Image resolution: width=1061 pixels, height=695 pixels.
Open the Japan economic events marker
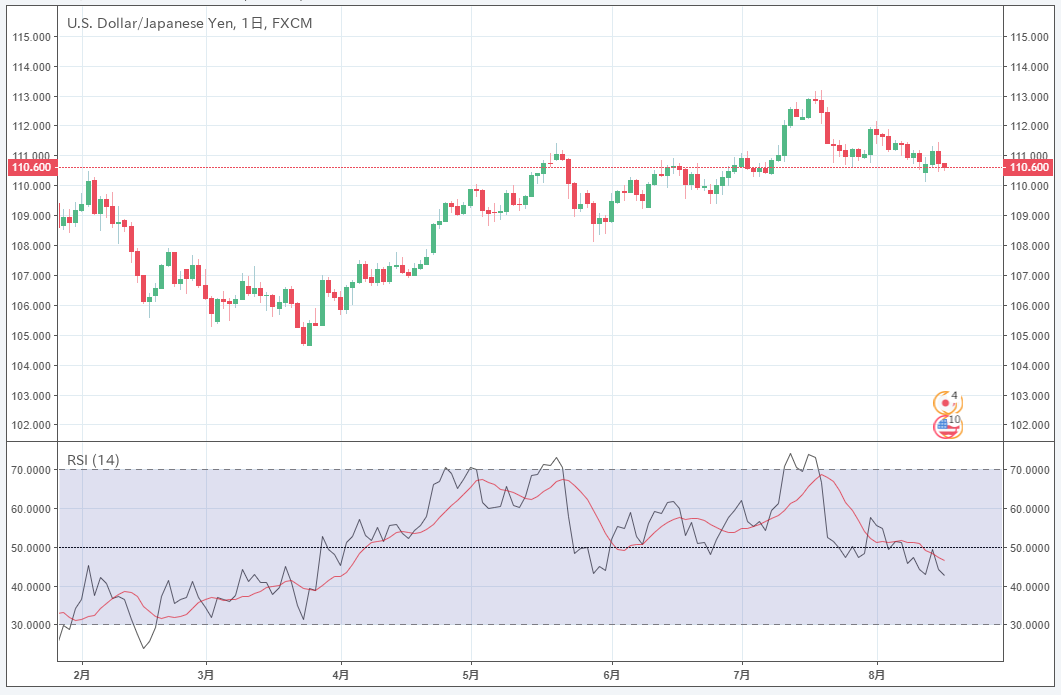pyautogui.click(x=947, y=403)
